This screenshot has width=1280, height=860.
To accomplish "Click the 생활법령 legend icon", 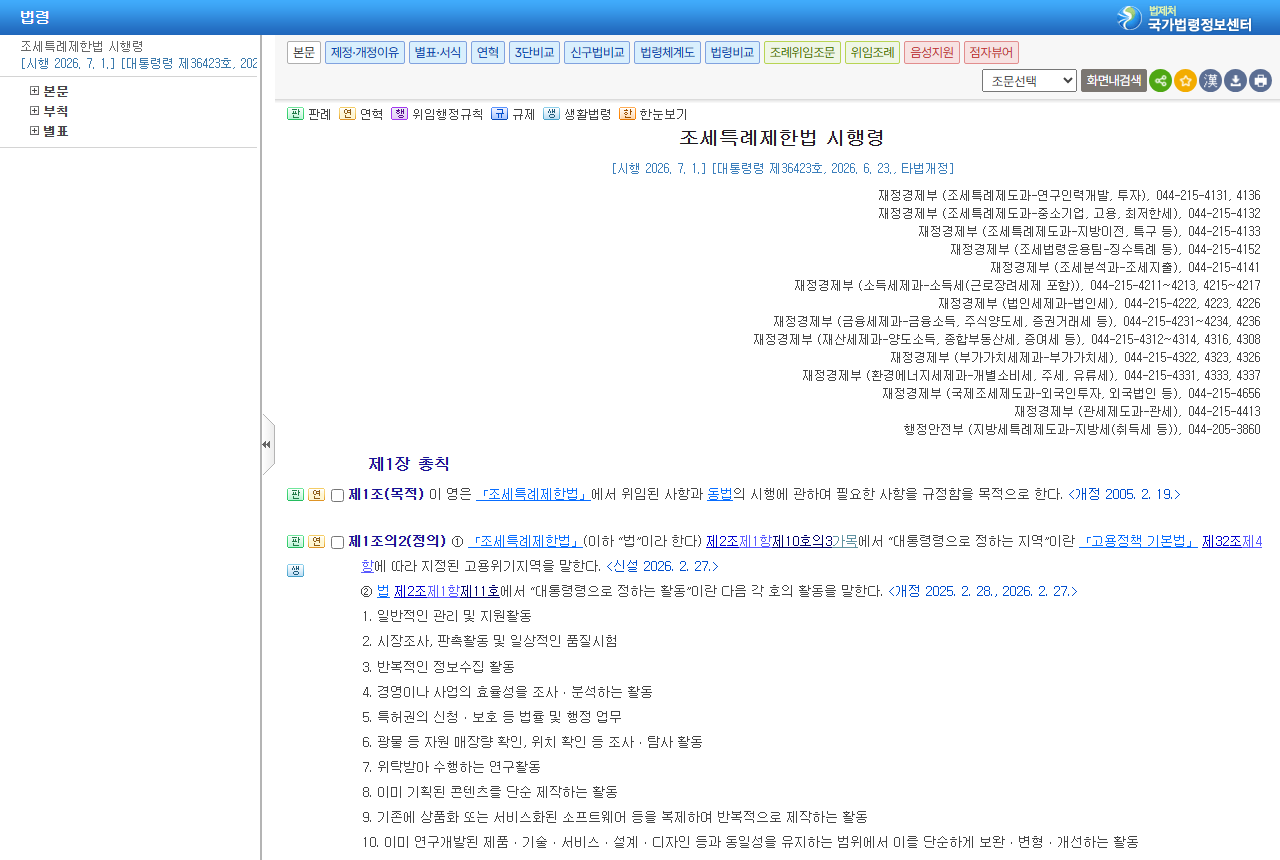I will [x=551, y=114].
